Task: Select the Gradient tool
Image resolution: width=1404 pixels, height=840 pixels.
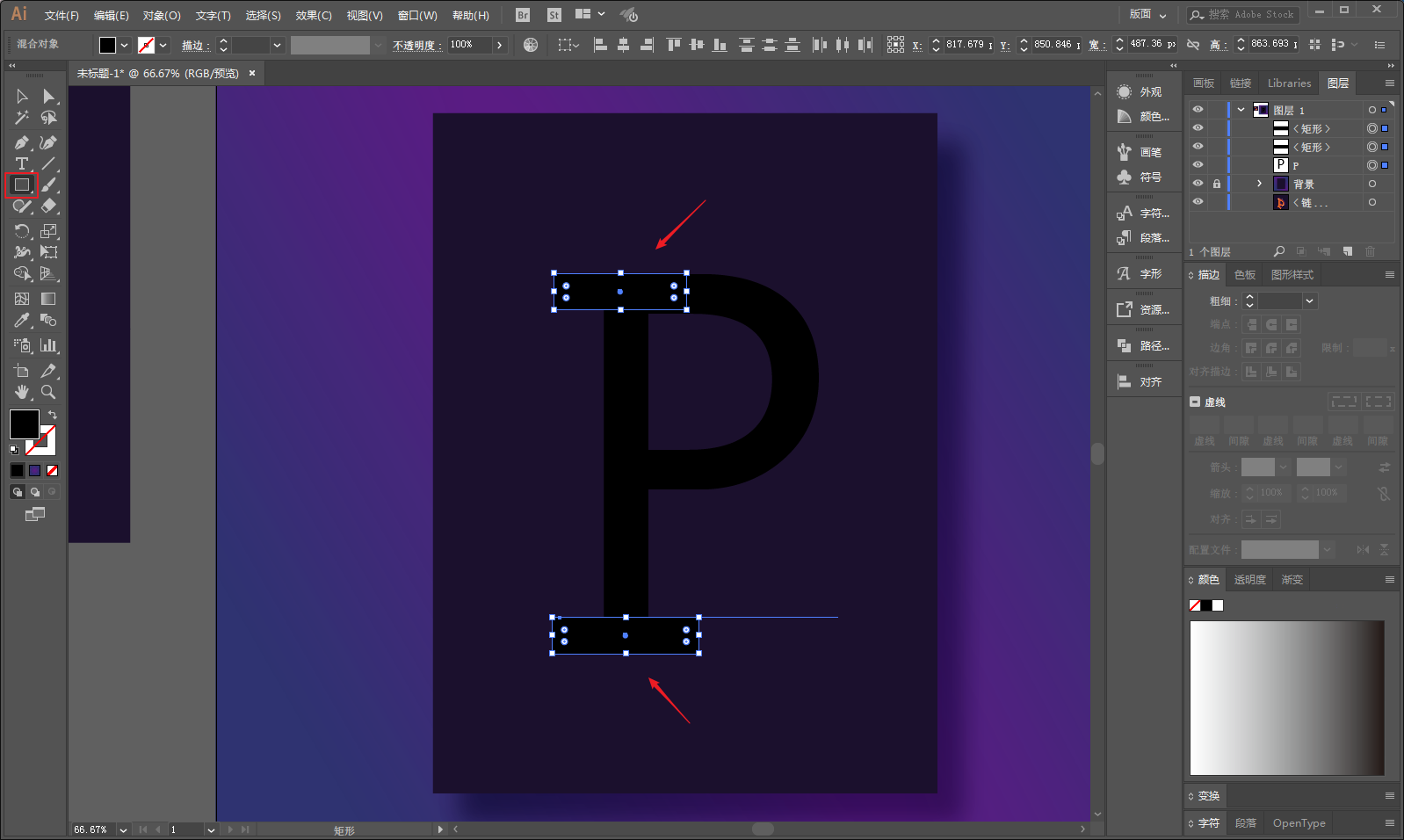Action: [x=48, y=299]
